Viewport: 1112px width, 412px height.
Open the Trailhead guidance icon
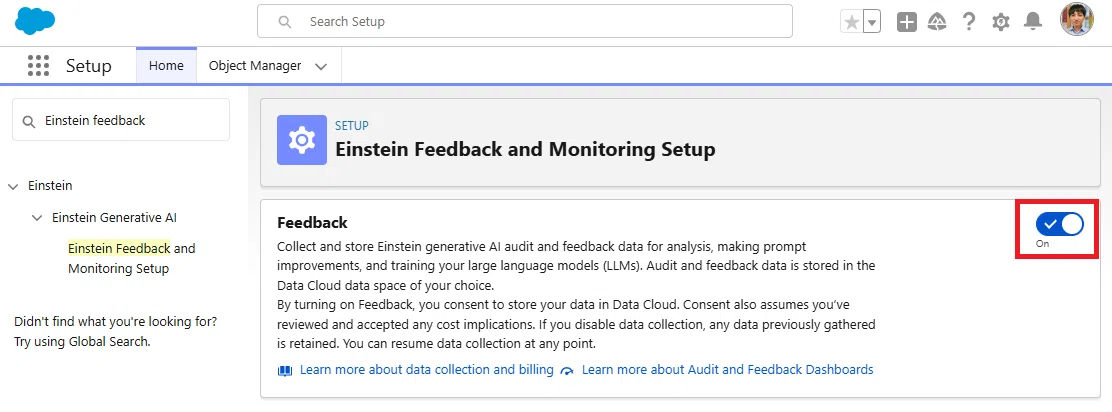(x=938, y=22)
